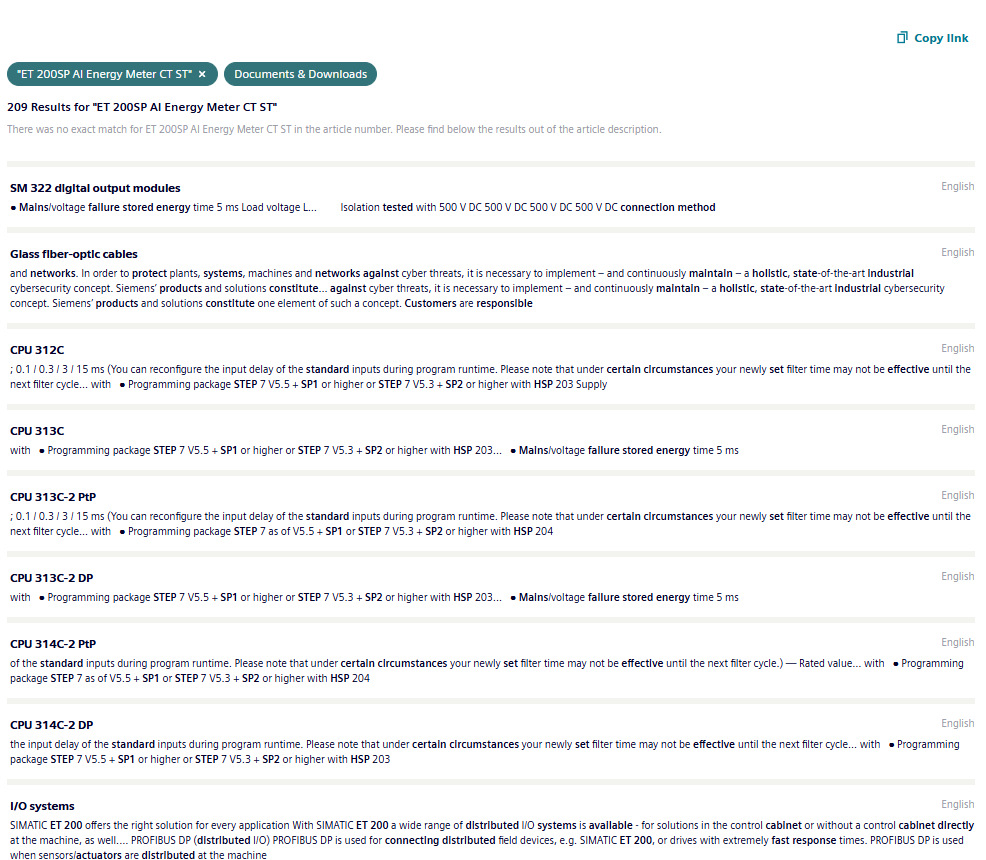The image size is (986, 860).
Task: Click the Documents & Downloads filter chip
Action: tap(301, 74)
